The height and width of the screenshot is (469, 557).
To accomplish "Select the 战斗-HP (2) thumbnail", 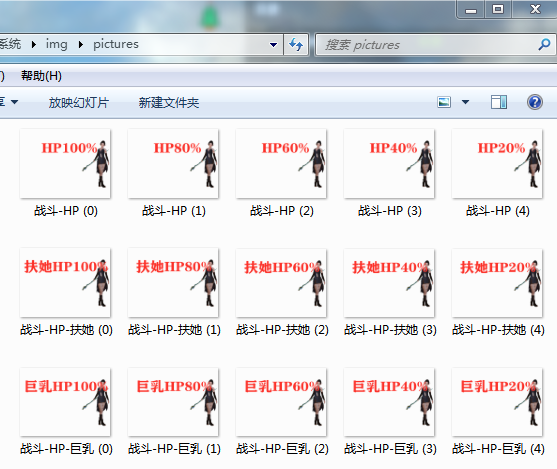I will (x=281, y=164).
